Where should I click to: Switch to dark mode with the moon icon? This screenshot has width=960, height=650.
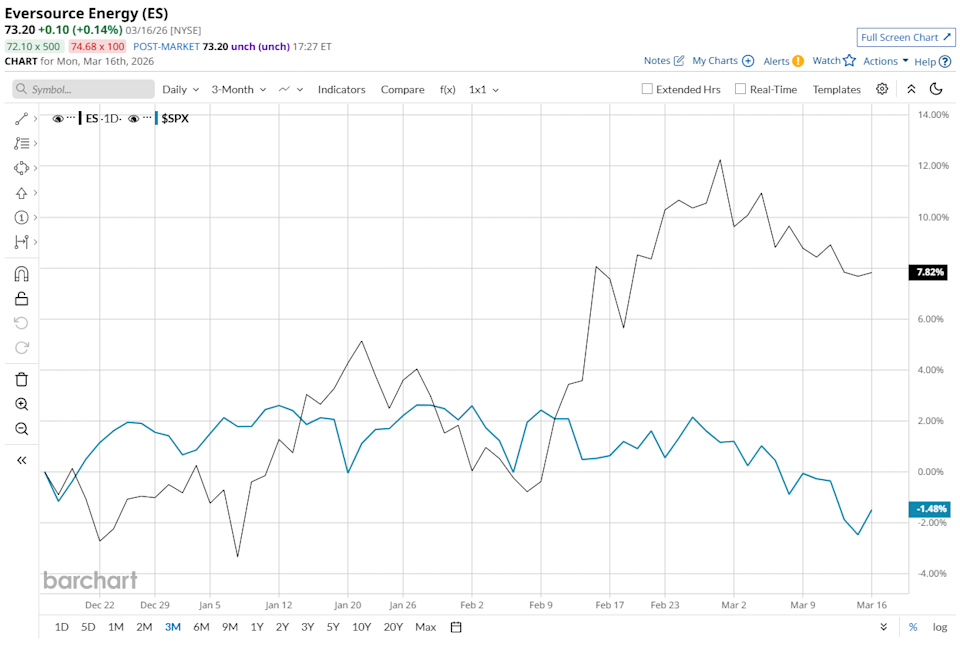tap(936, 89)
